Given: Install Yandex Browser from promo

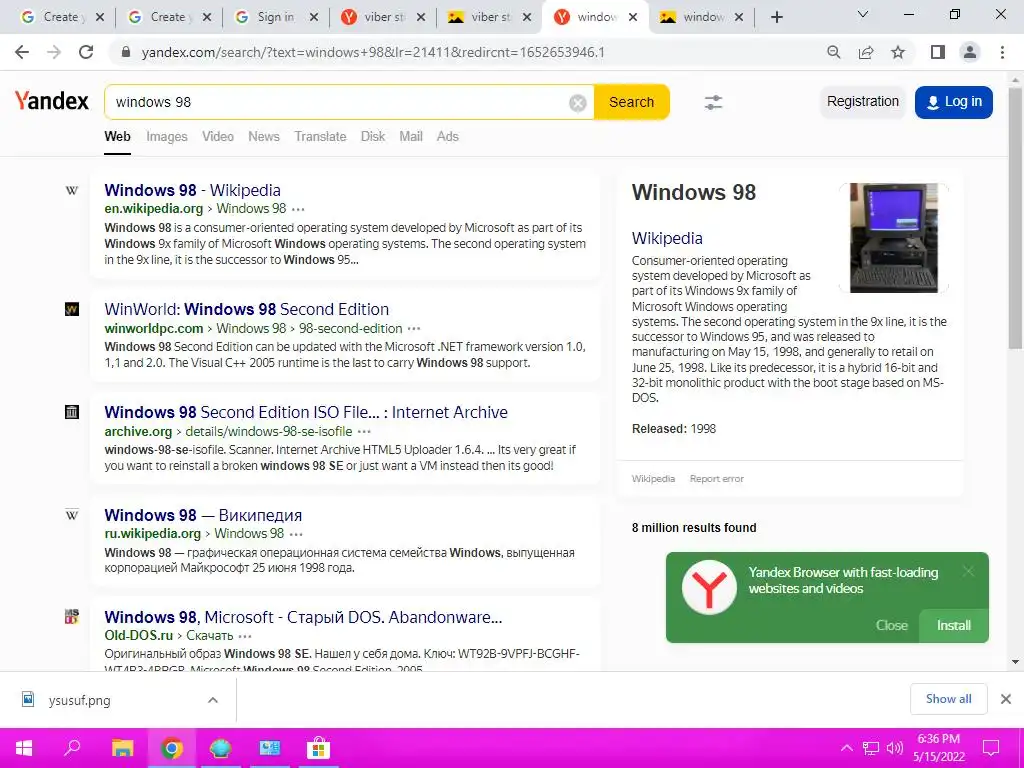Looking at the screenshot, I should 953,626.
